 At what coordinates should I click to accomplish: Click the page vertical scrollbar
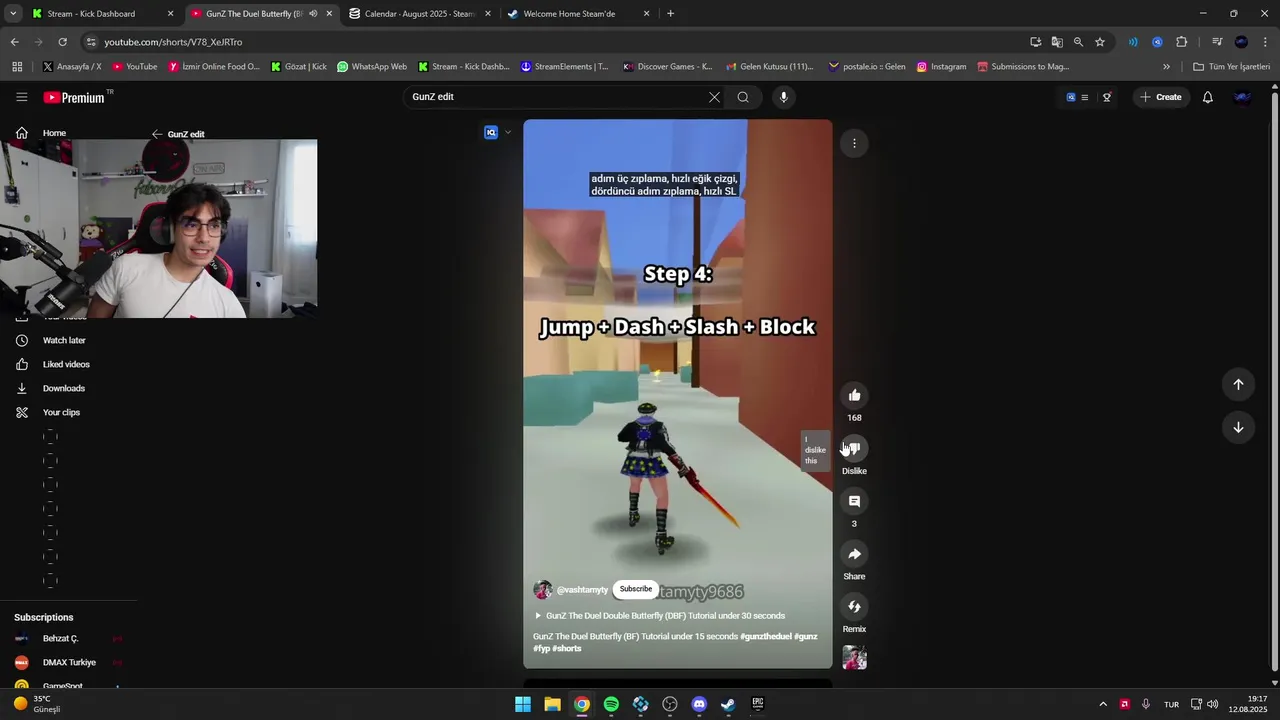point(1274,380)
